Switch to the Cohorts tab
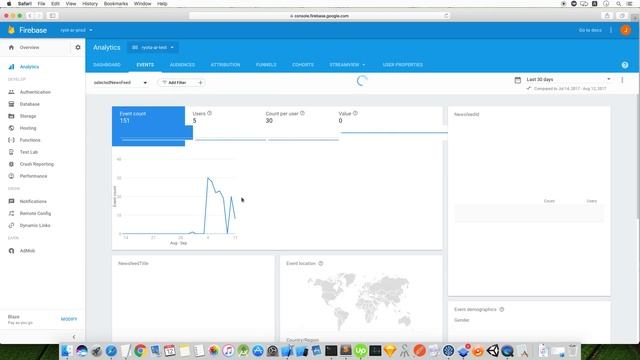The height and width of the screenshot is (360, 640). [x=303, y=65]
